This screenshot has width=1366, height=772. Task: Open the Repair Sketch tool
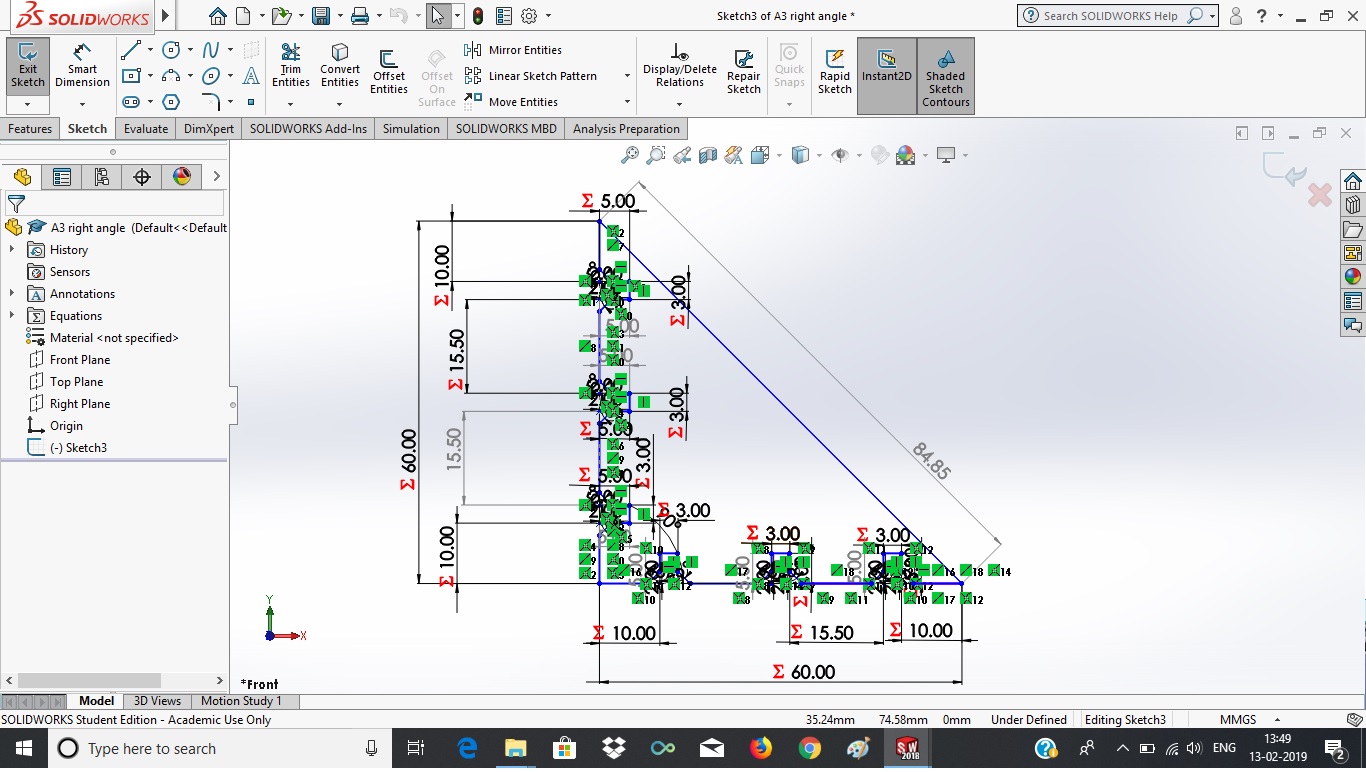(743, 72)
